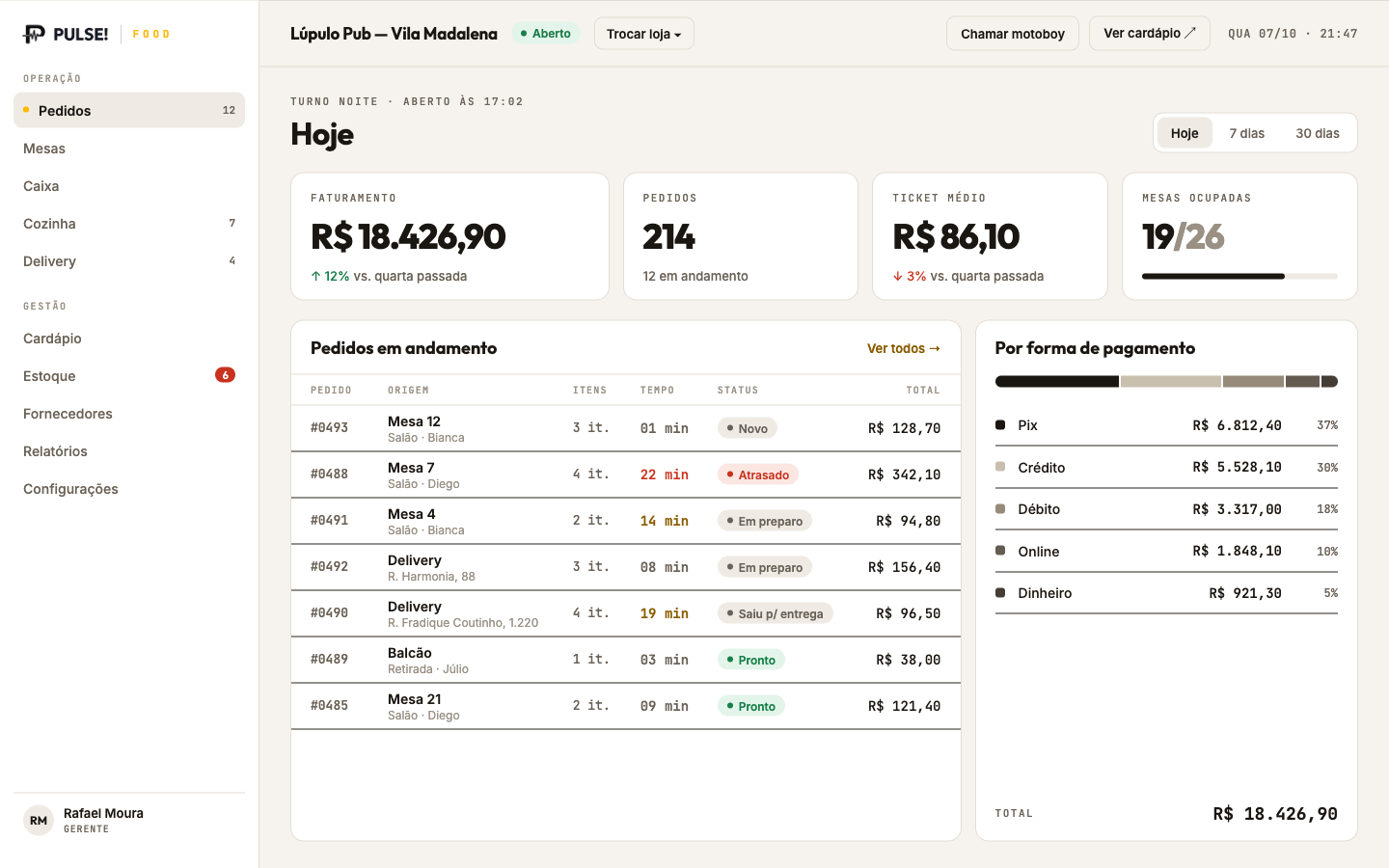1389x868 pixels.
Task: Click total R$ 342,10
Action: 904,475
